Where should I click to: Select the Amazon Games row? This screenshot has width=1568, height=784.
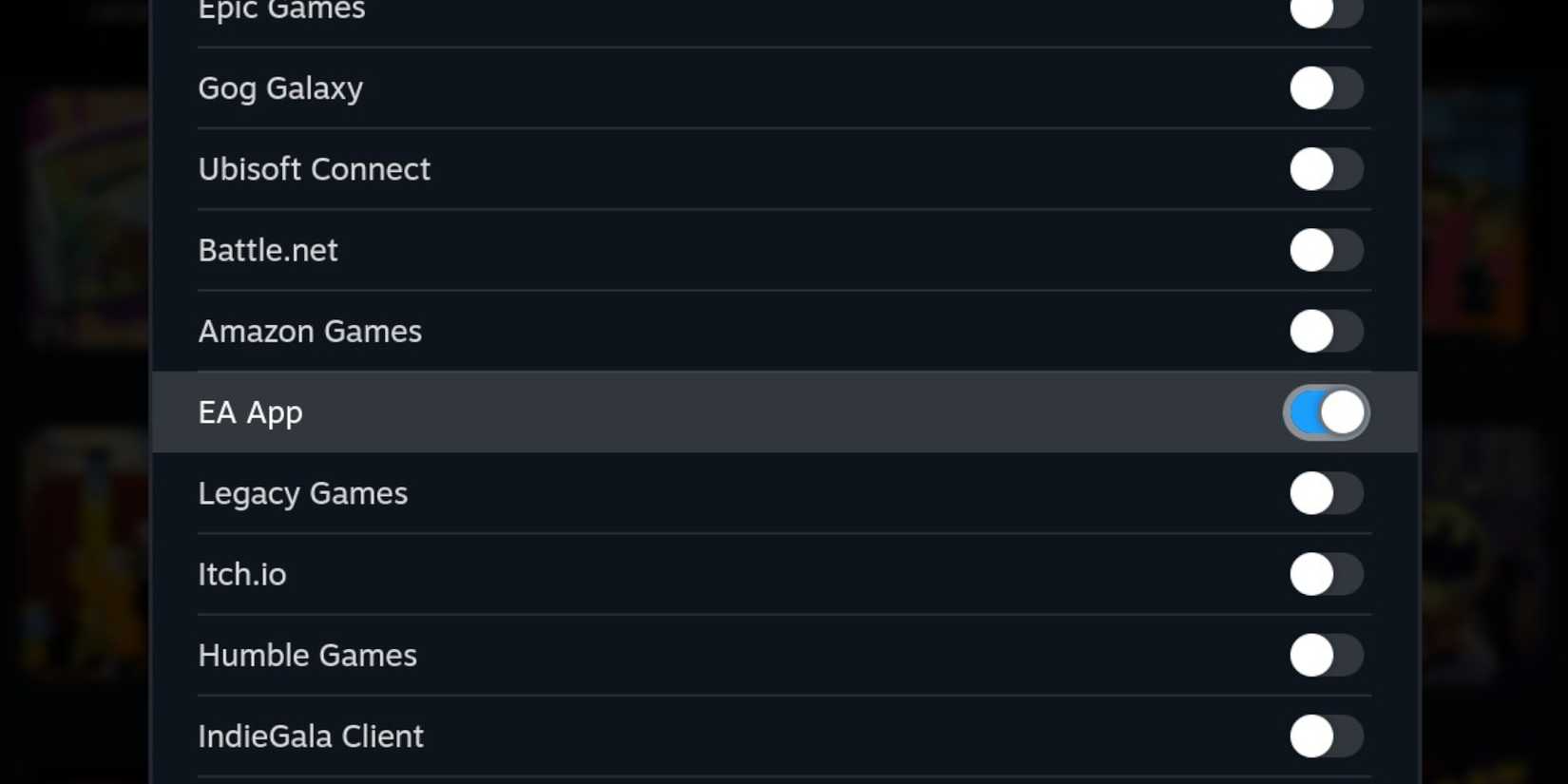click(310, 331)
